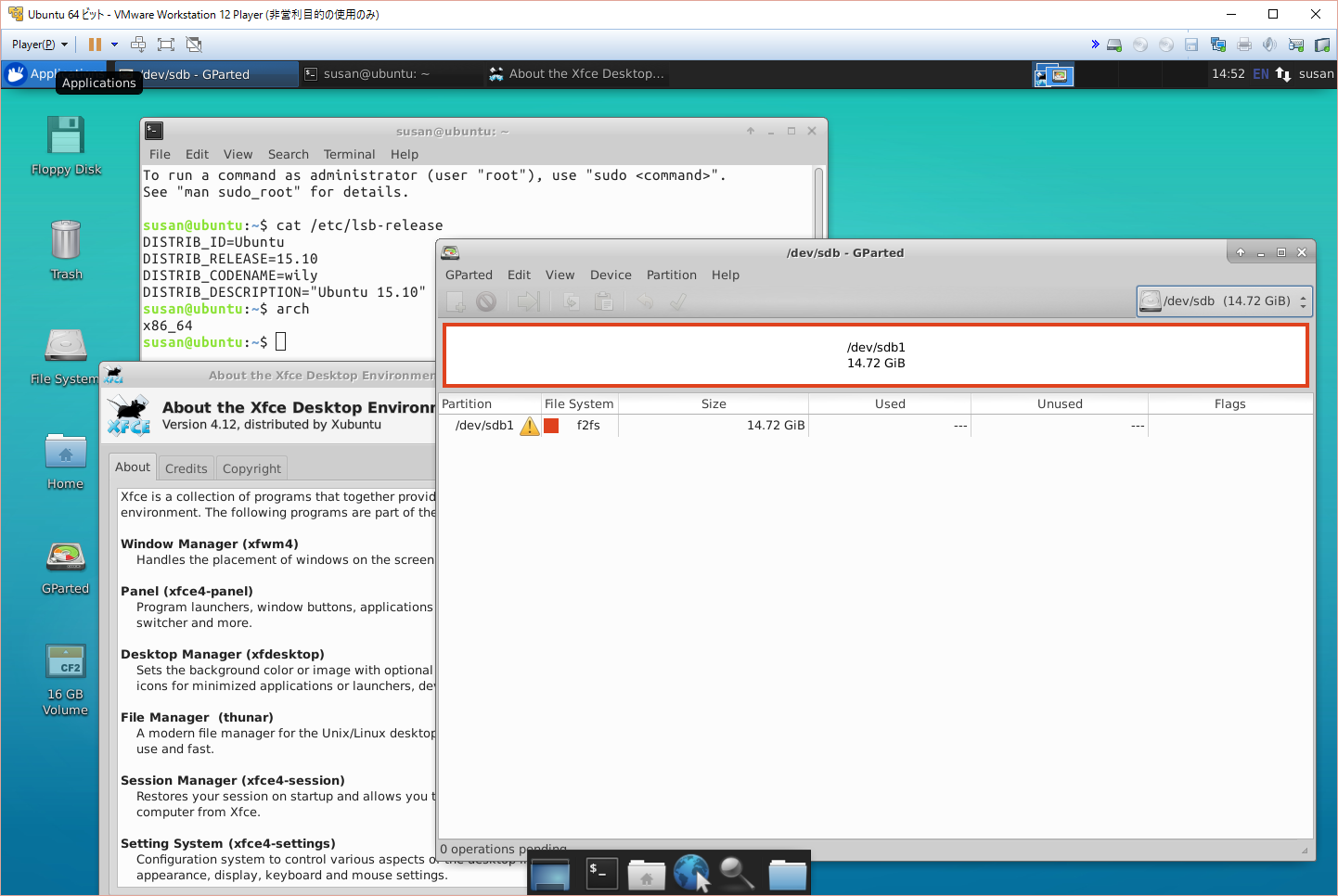Click the Size column header in GParted

(x=714, y=404)
